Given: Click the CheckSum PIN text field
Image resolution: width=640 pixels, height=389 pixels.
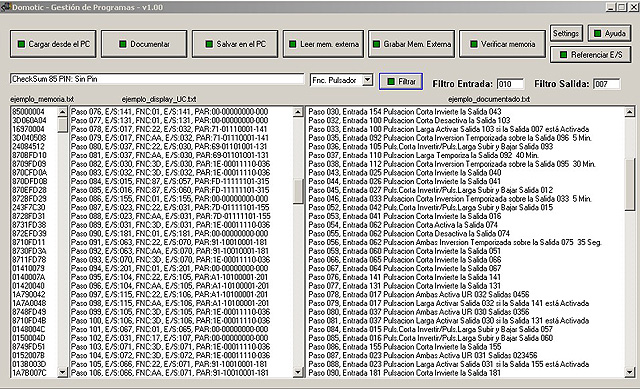Looking at the screenshot, I should (157, 79).
